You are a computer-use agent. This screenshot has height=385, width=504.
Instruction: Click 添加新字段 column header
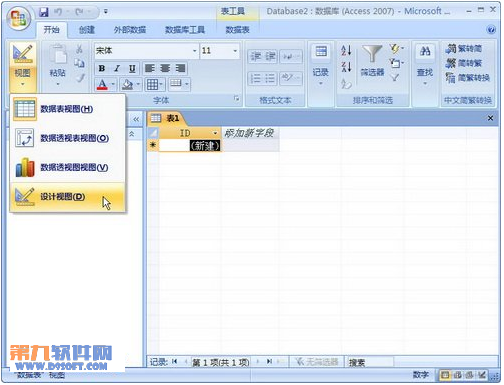(x=250, y=133)
